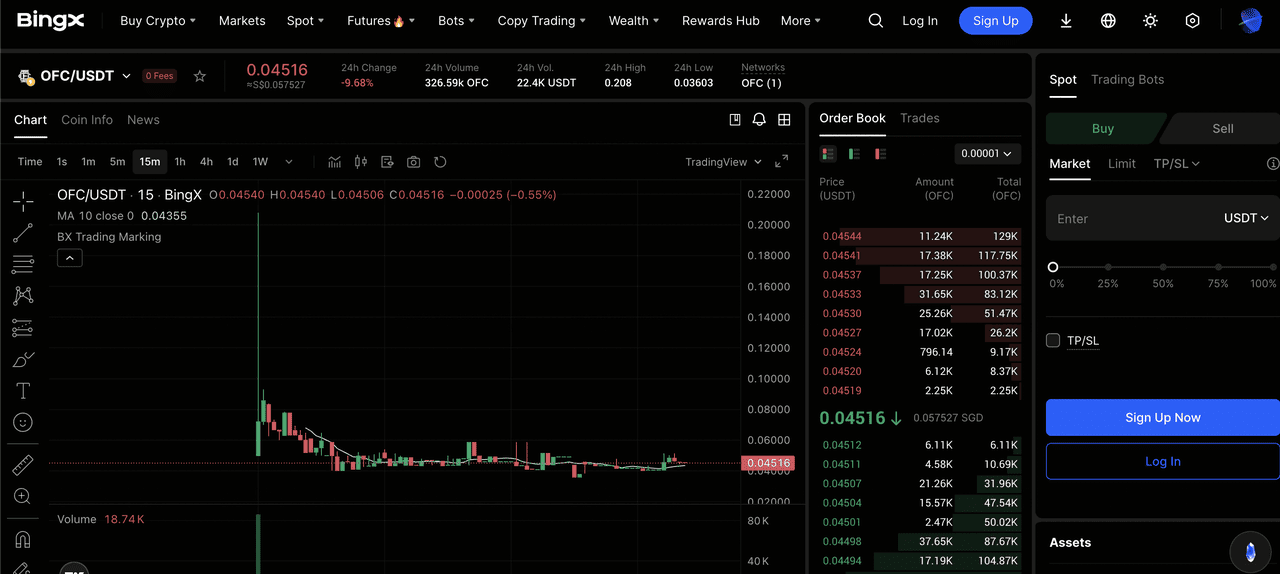Viewport: 1280px width, 574px height.
Task: Open the 0.00001 price precision dropdown
Action: tap(986, 154)
